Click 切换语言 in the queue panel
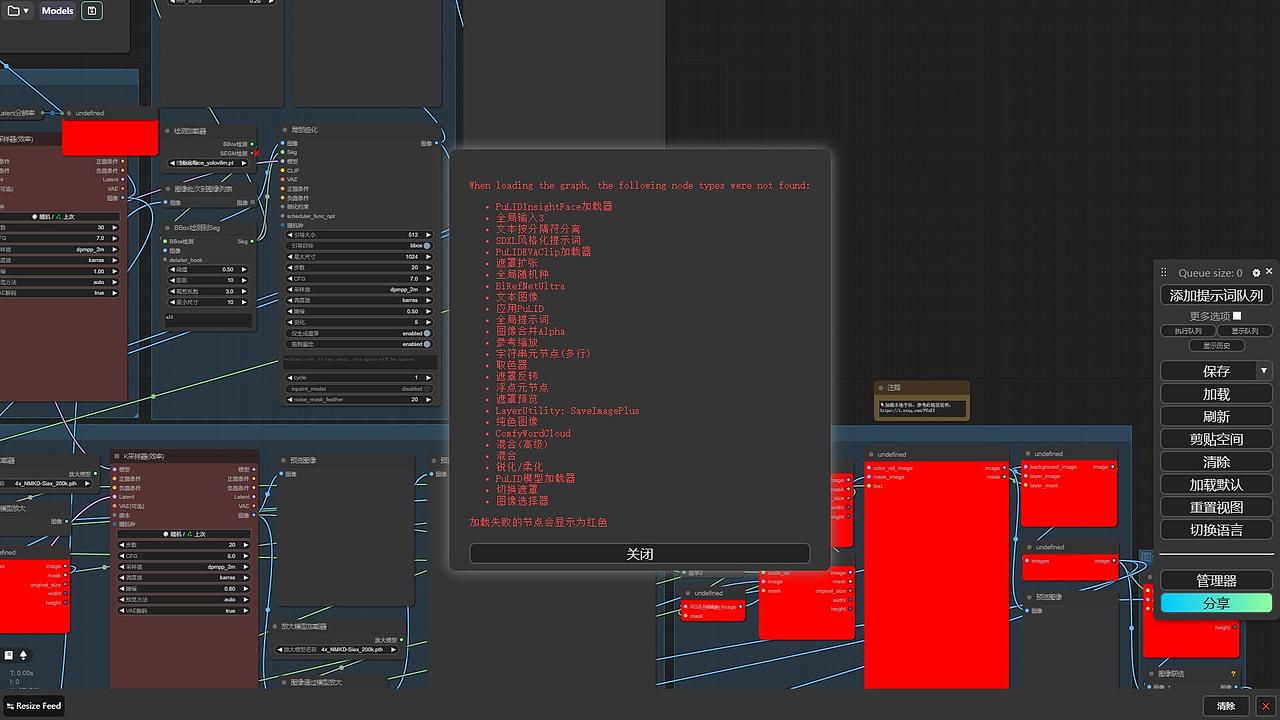Viewport: 1280px width, 720px height. pos(1216,530)
